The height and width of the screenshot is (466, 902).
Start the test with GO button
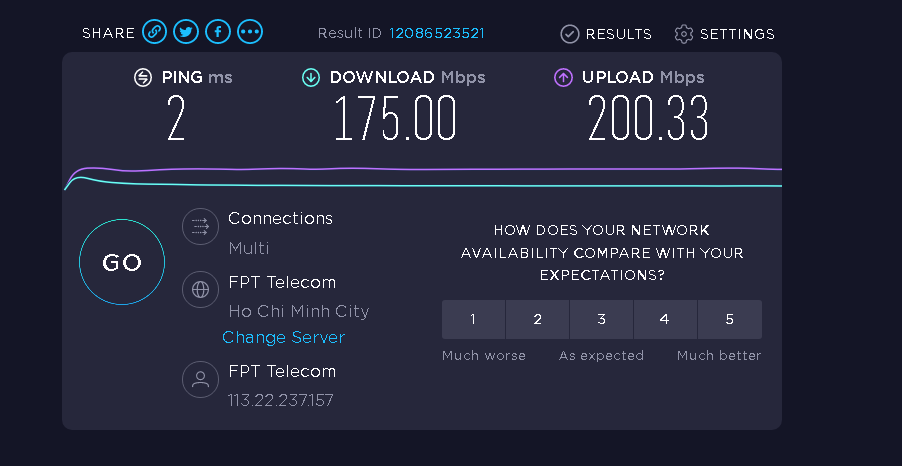(122, 262)
